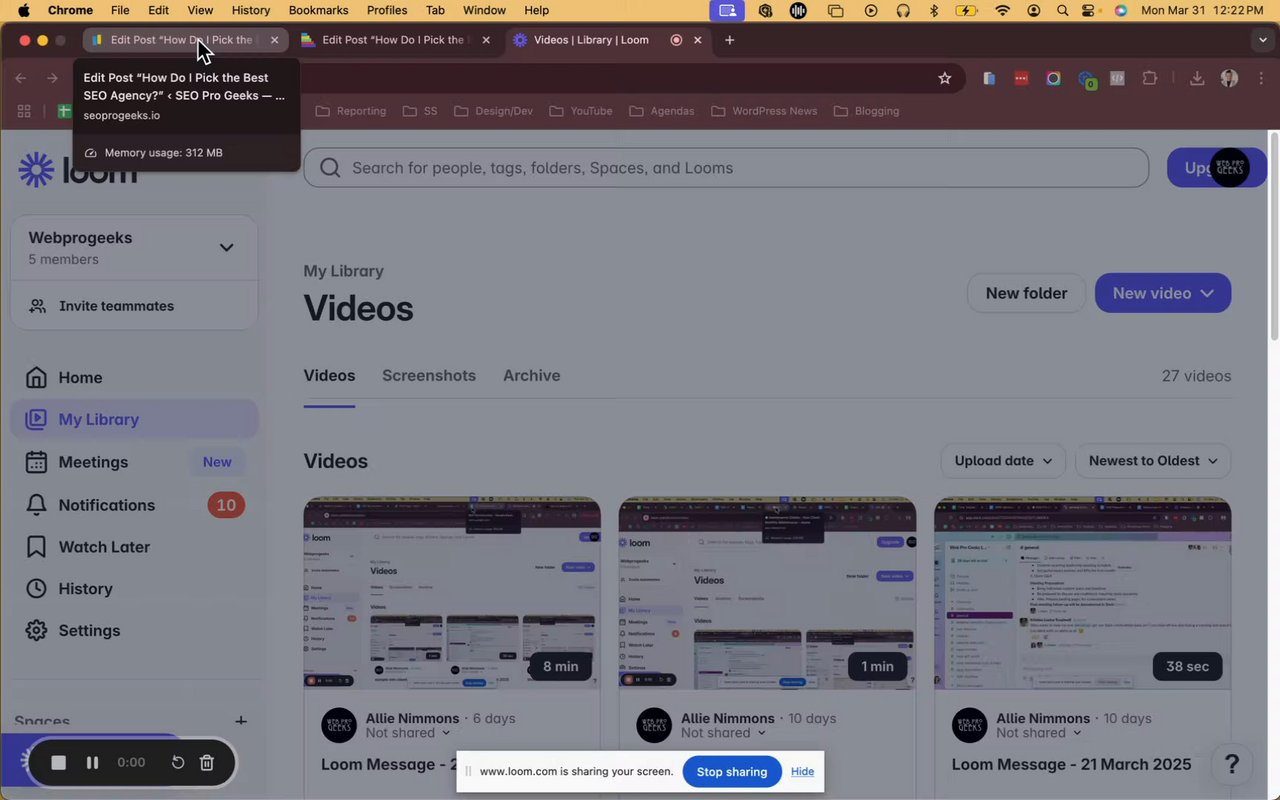
Task: Expand Not shared on the 6 days video
Action: [408, 733]
